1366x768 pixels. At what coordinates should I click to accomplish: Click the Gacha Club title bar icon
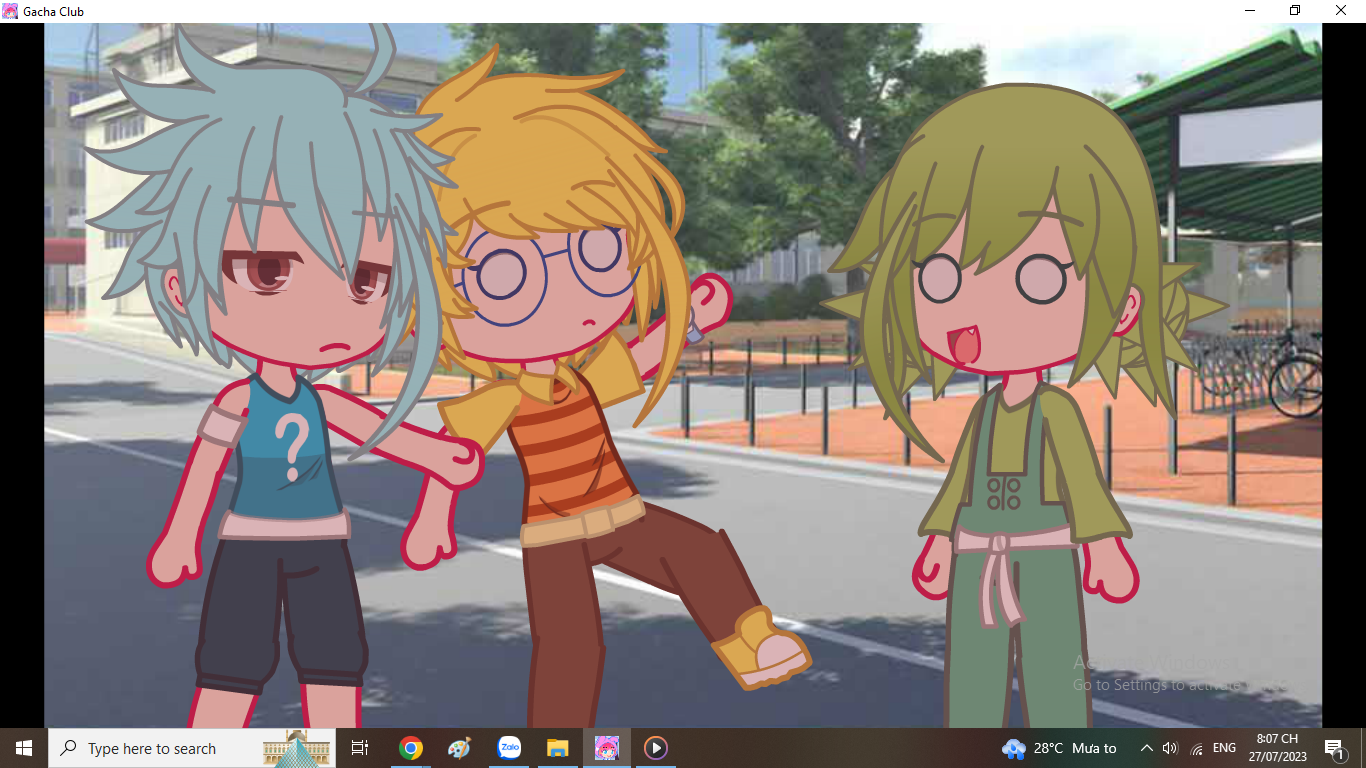[x=10, y=11]
